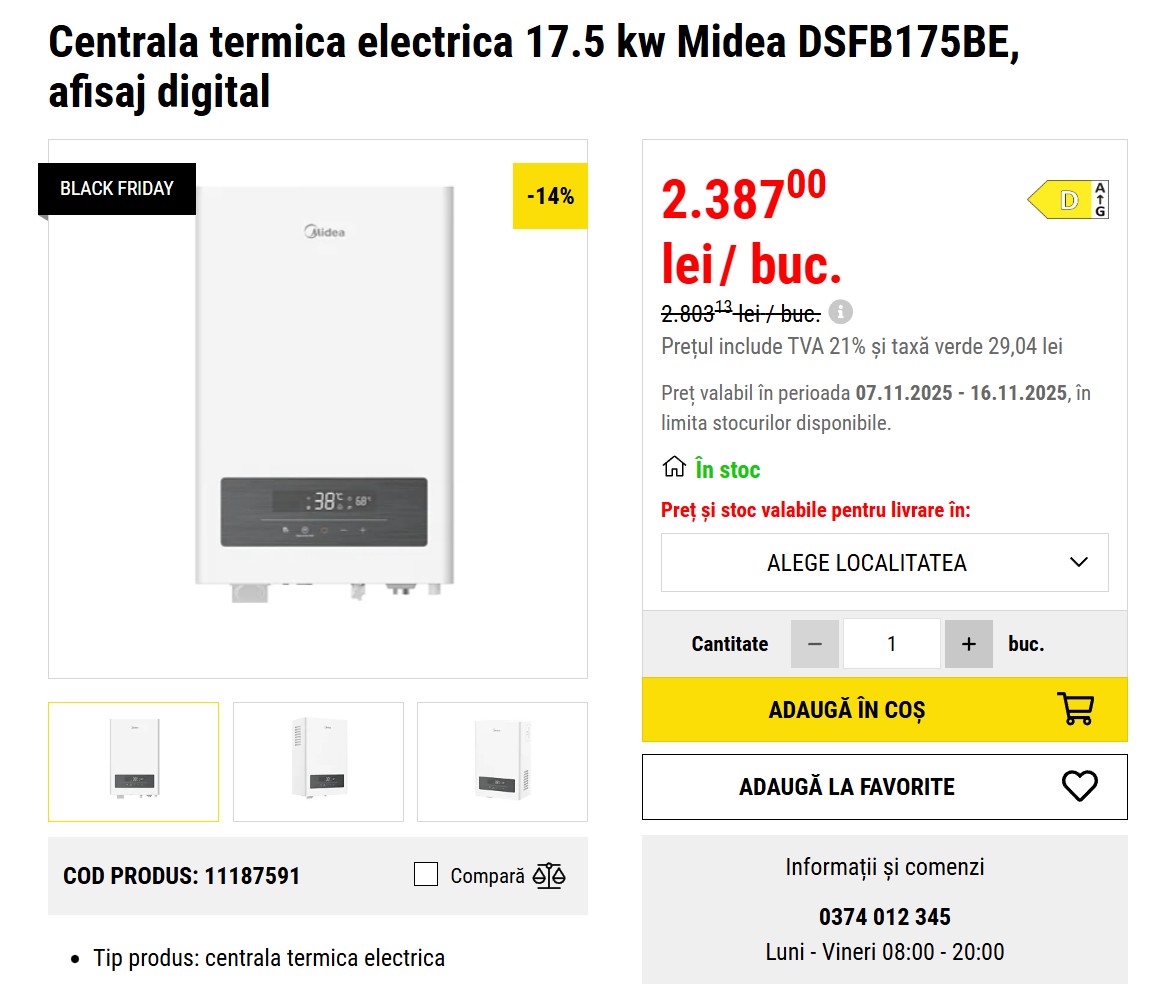This screenshot has height=984, width=1167.
Task: Expand the locality chevron arrow
Action: point(1078,562)
